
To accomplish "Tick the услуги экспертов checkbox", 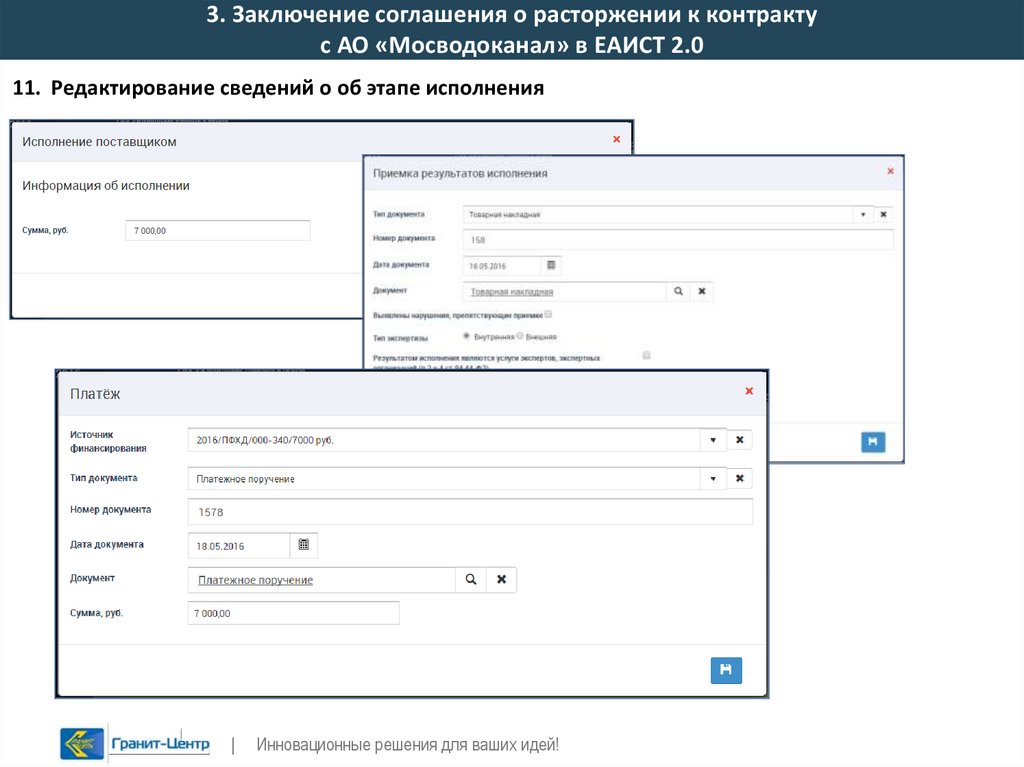I will click(647, 355).
